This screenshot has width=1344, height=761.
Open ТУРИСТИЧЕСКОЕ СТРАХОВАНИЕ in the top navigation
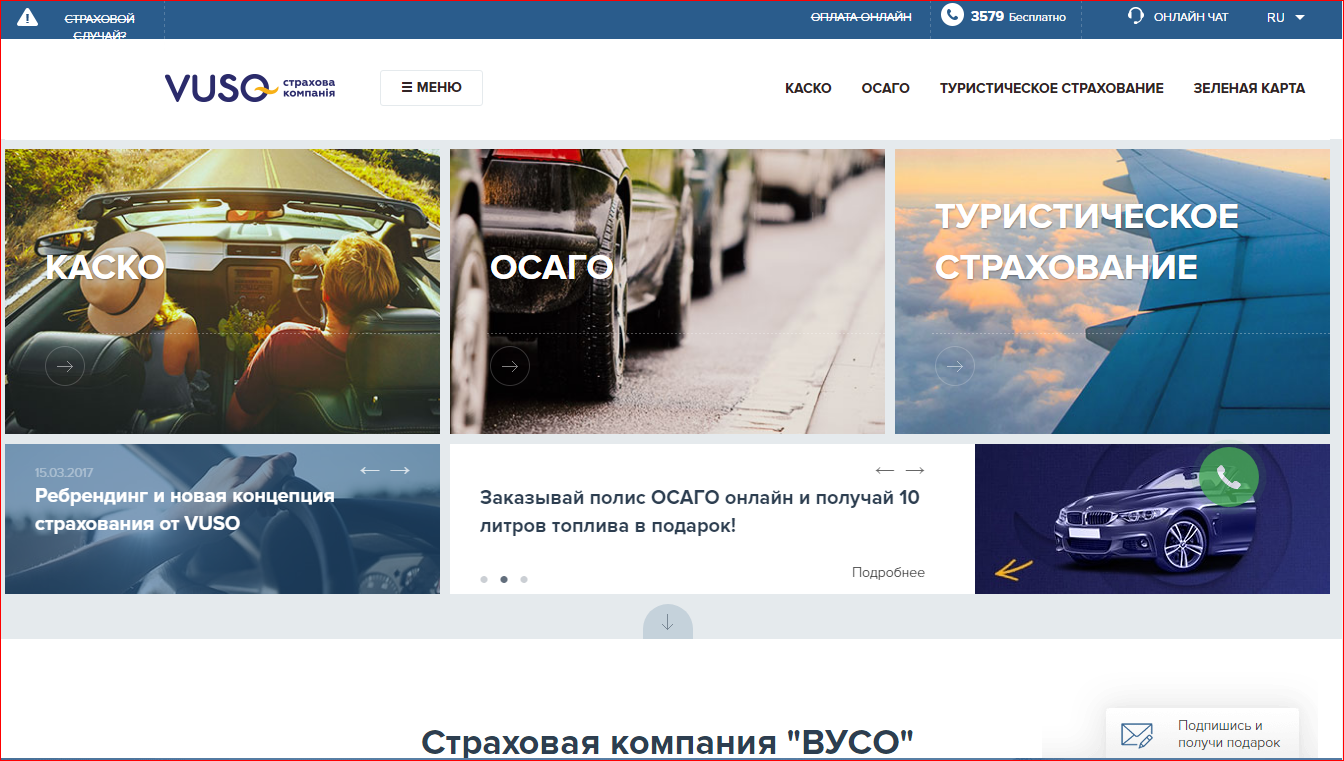coord(1051,88)
